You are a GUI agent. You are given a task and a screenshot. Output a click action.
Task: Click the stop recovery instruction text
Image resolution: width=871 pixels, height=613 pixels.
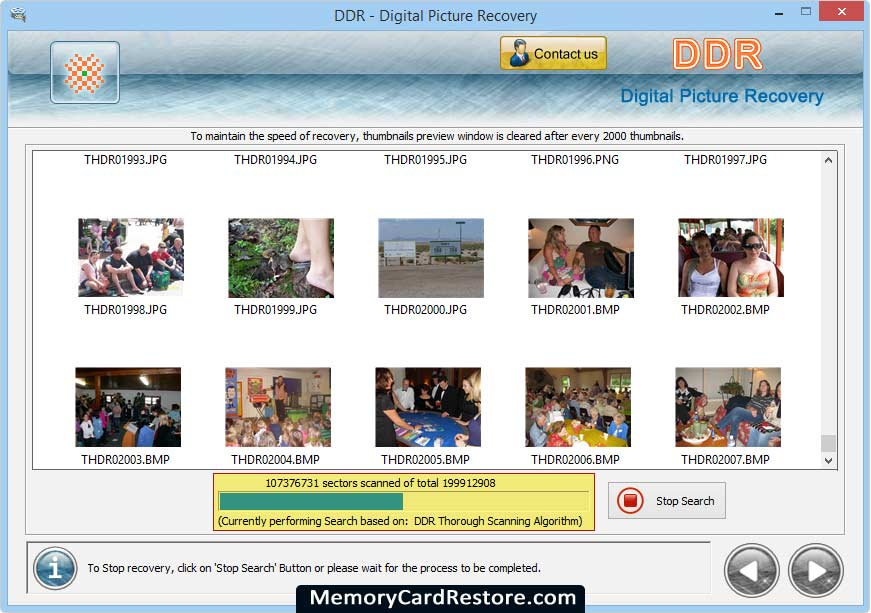coord(314,568)
